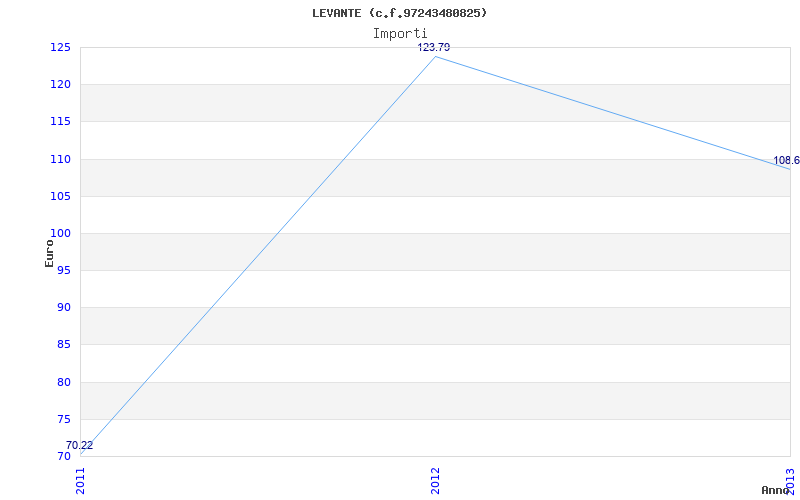Click the 2013 x-axis label
Screen dimensions: 800x500
[x=790, y=481]
